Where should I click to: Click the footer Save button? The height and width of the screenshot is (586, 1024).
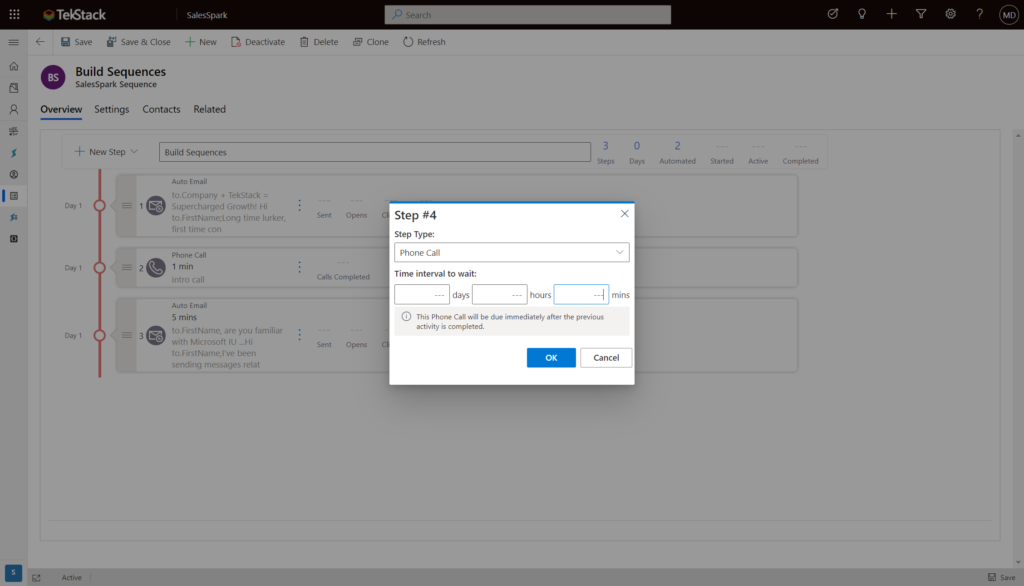point(1002,577)
